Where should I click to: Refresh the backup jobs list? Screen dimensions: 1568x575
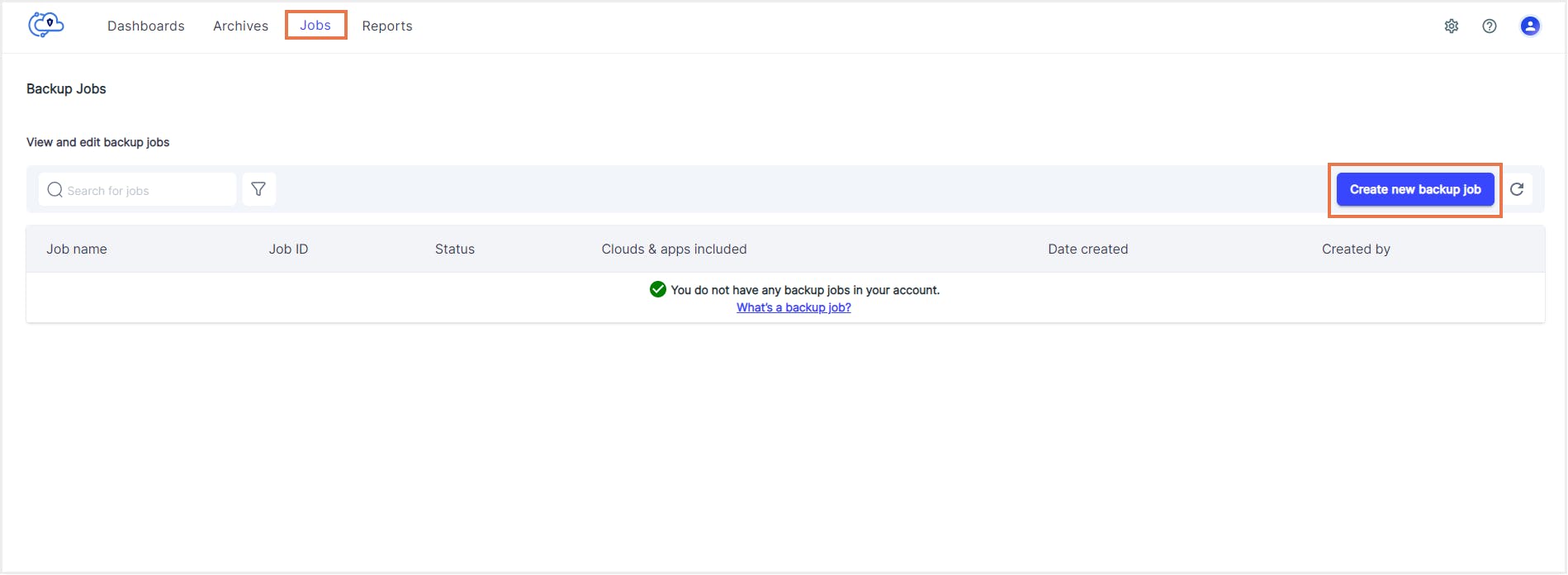point(1517,190)
